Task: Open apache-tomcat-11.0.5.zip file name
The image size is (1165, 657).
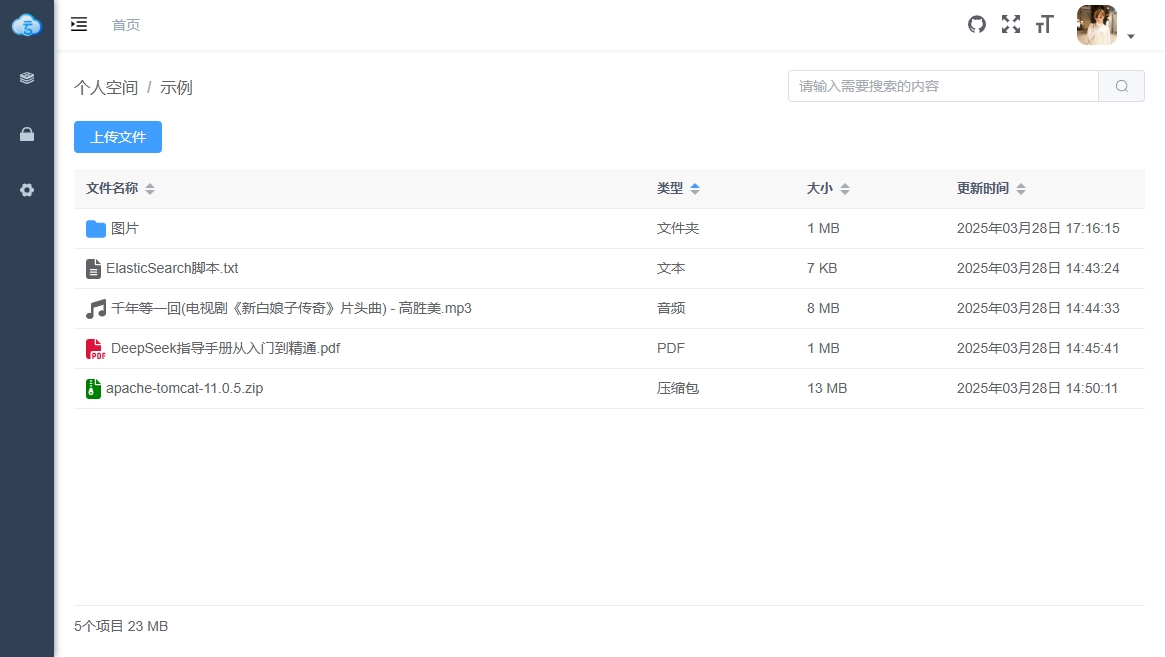Action: (184, 389)
